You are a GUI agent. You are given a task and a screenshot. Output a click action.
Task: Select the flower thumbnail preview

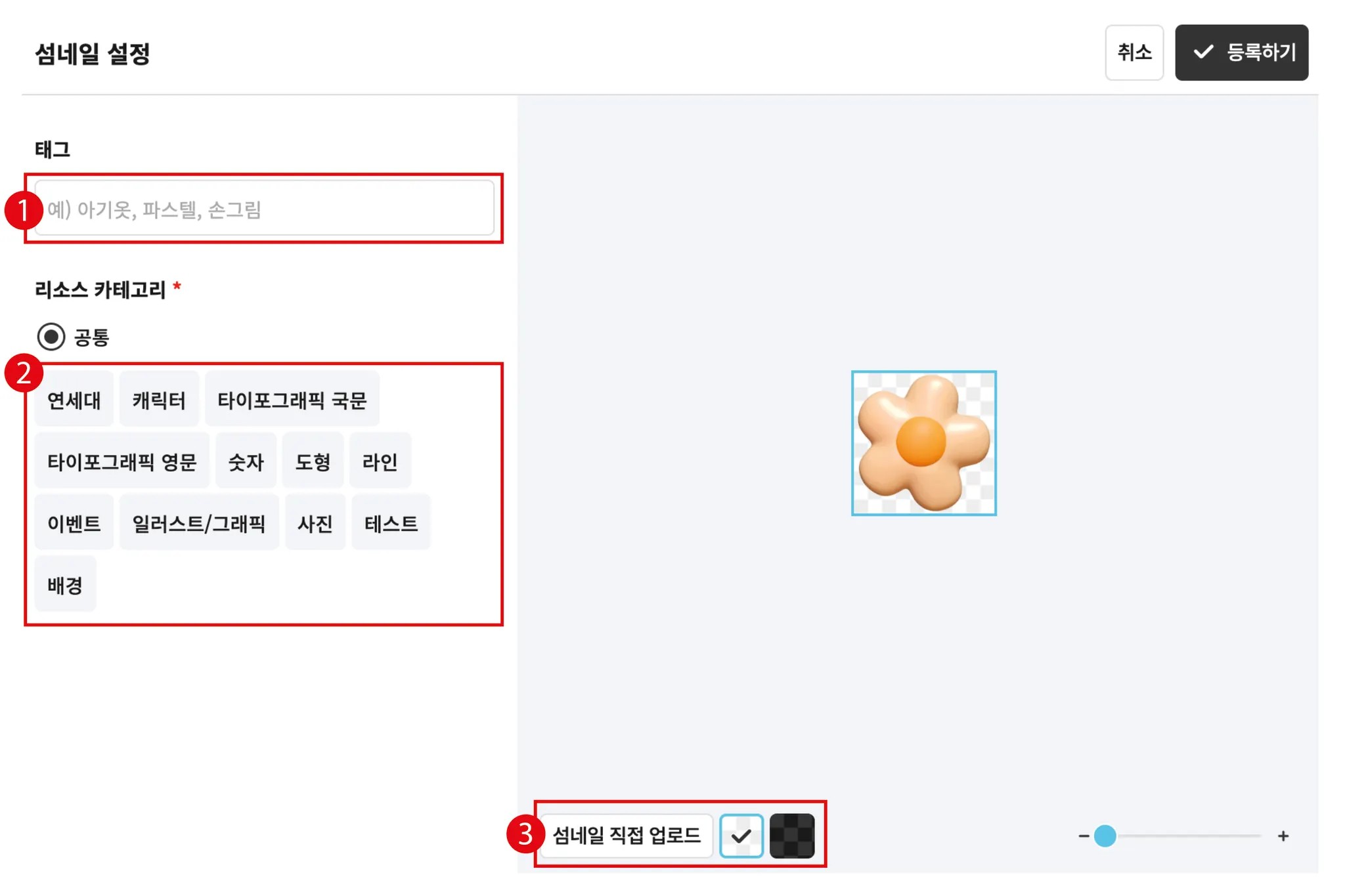(923, 443)
